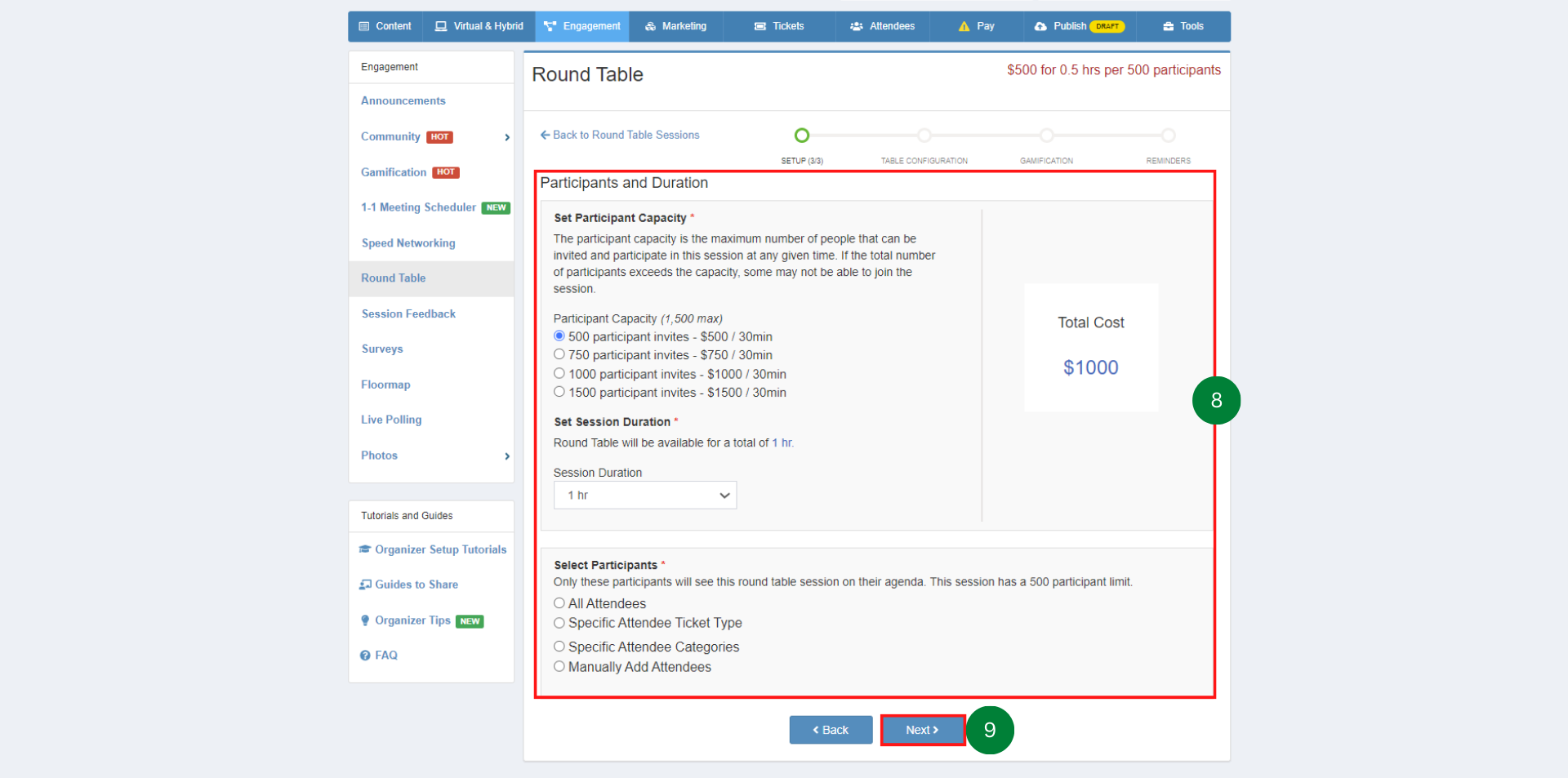Switch to the Marketing tab
The width and height of the screenshot is (1568, 778).
tap(675, 26)
